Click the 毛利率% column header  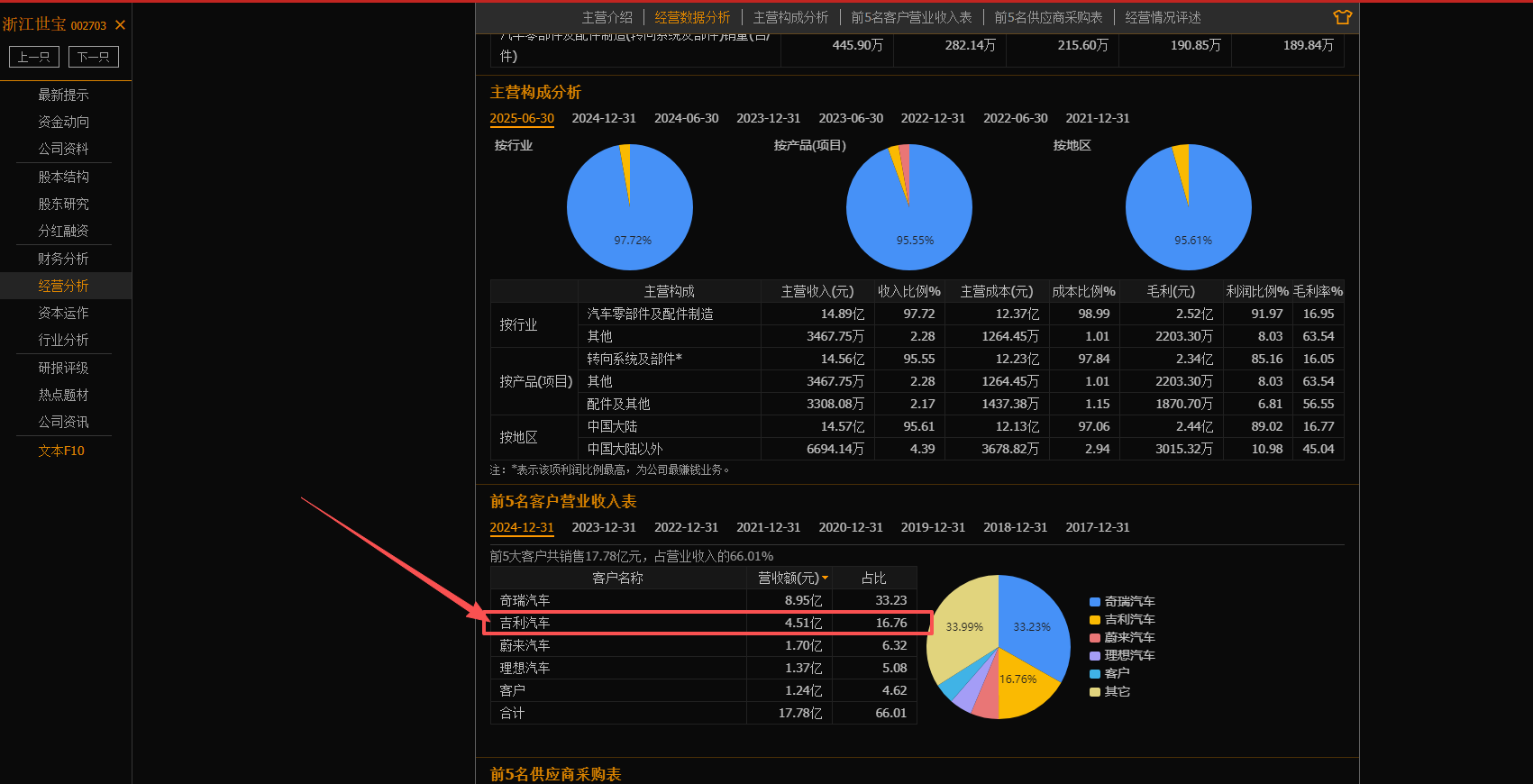coord(1318,291)
